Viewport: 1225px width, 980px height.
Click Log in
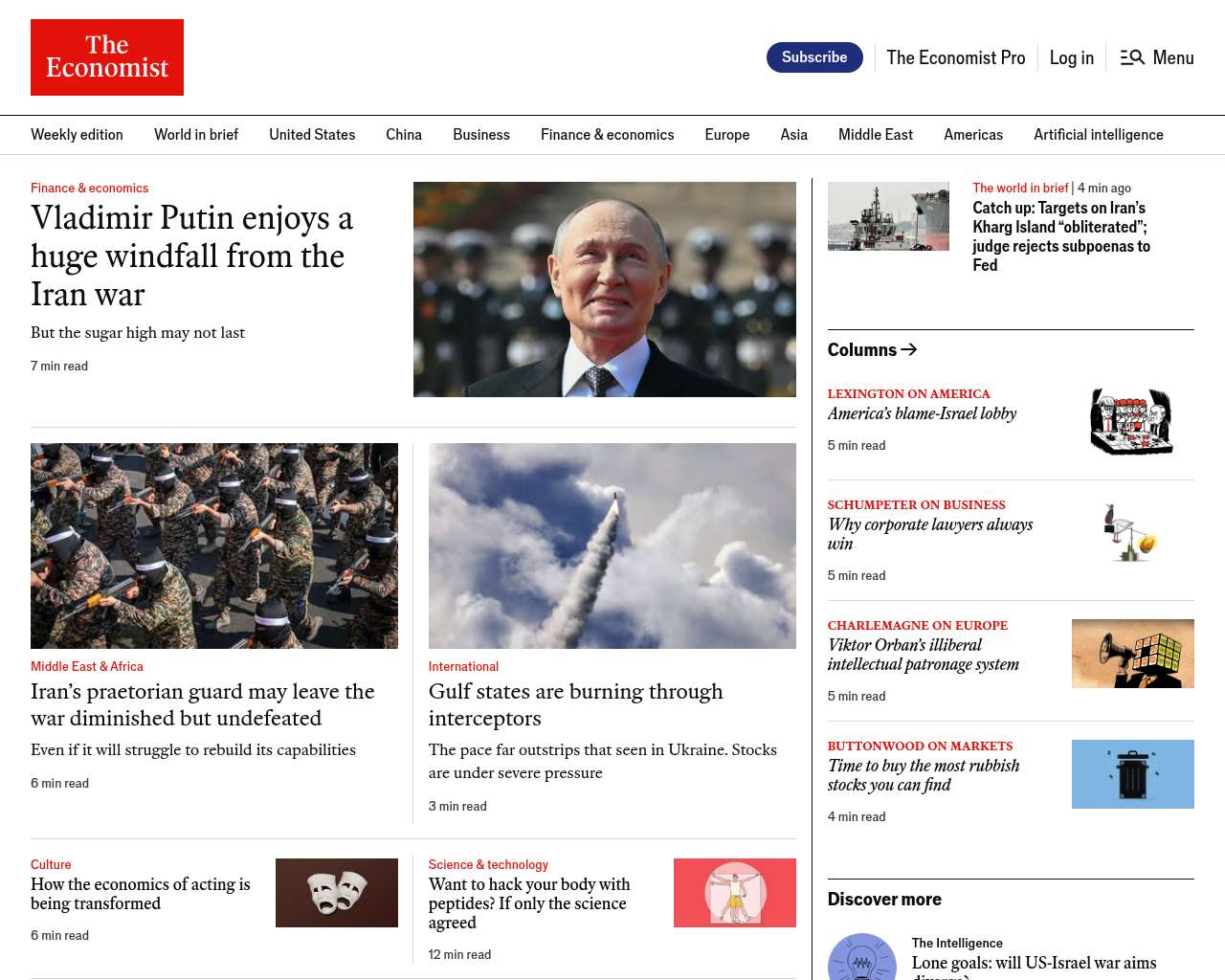click(1071, 57)
